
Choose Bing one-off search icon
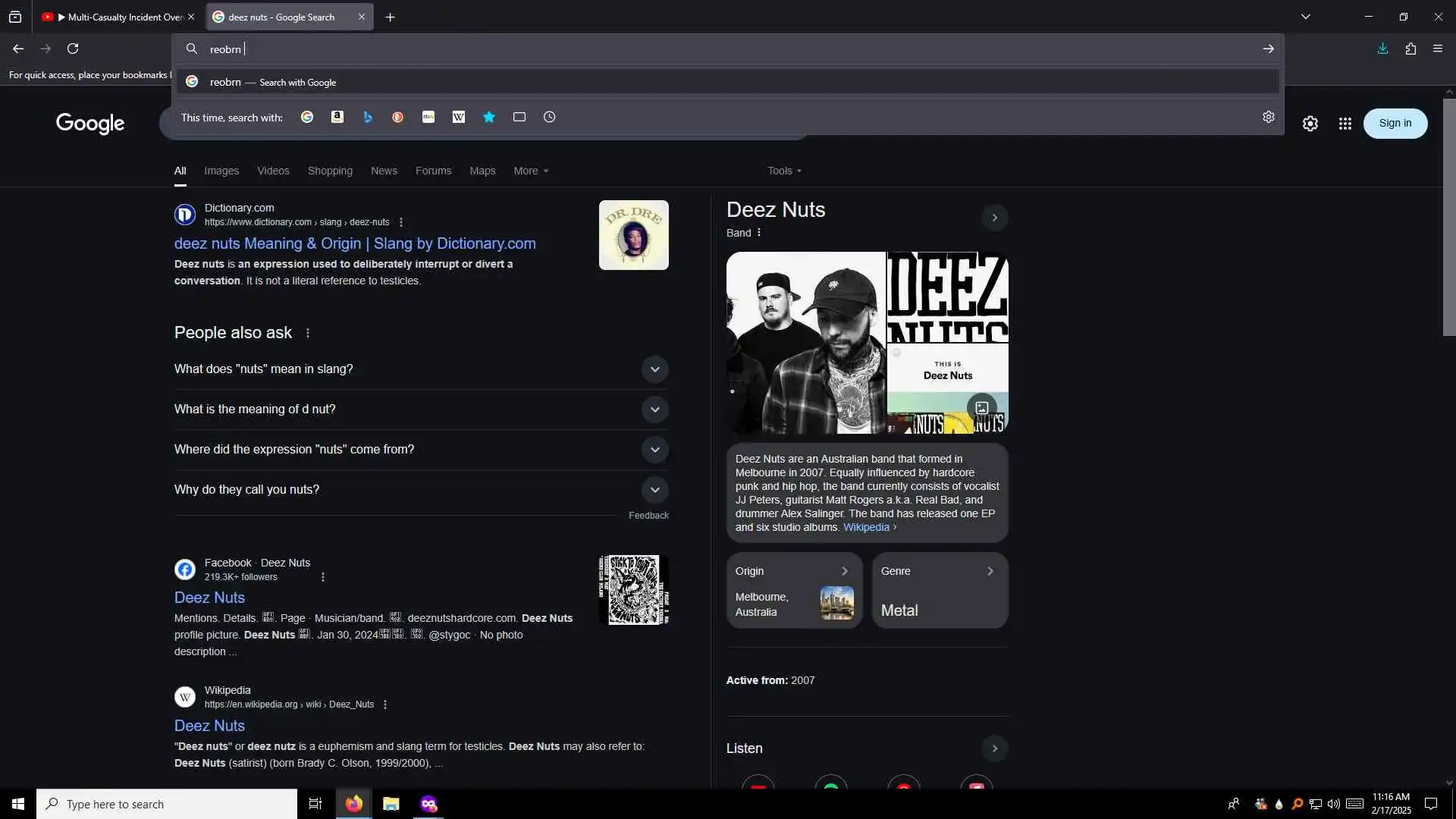(368, 117)
